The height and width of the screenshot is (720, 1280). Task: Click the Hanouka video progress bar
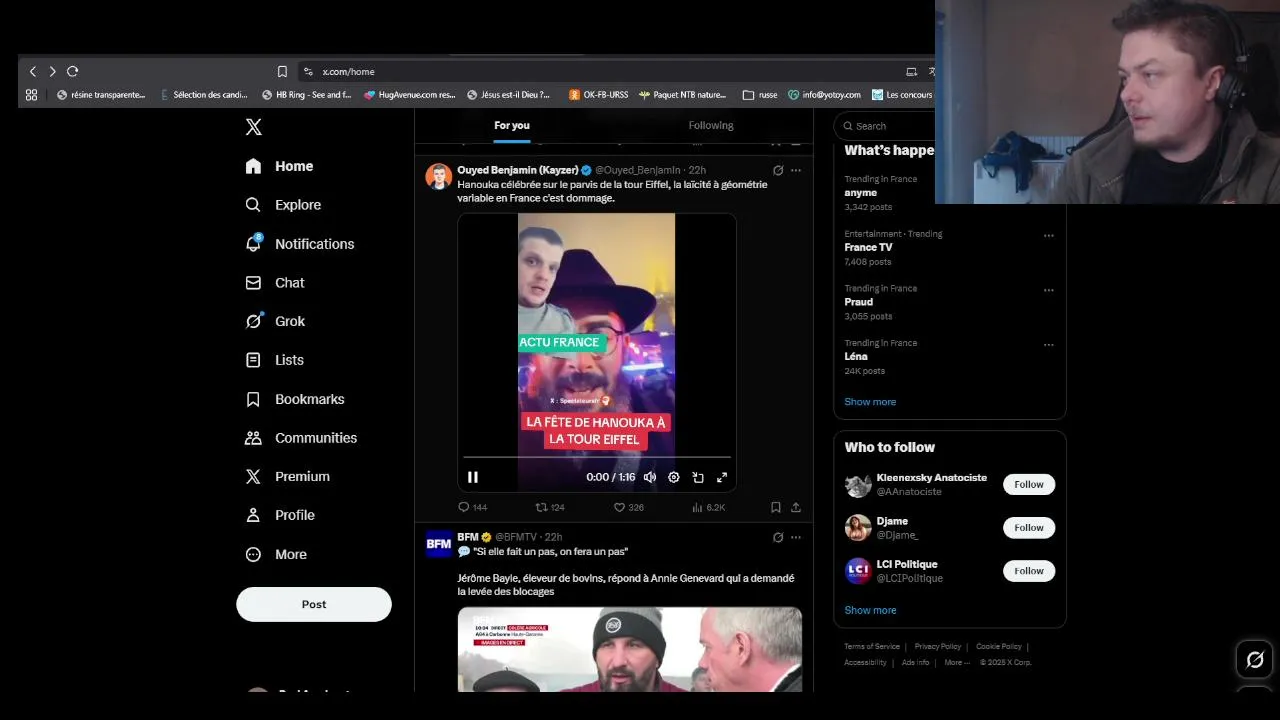[x=597, y=458]
